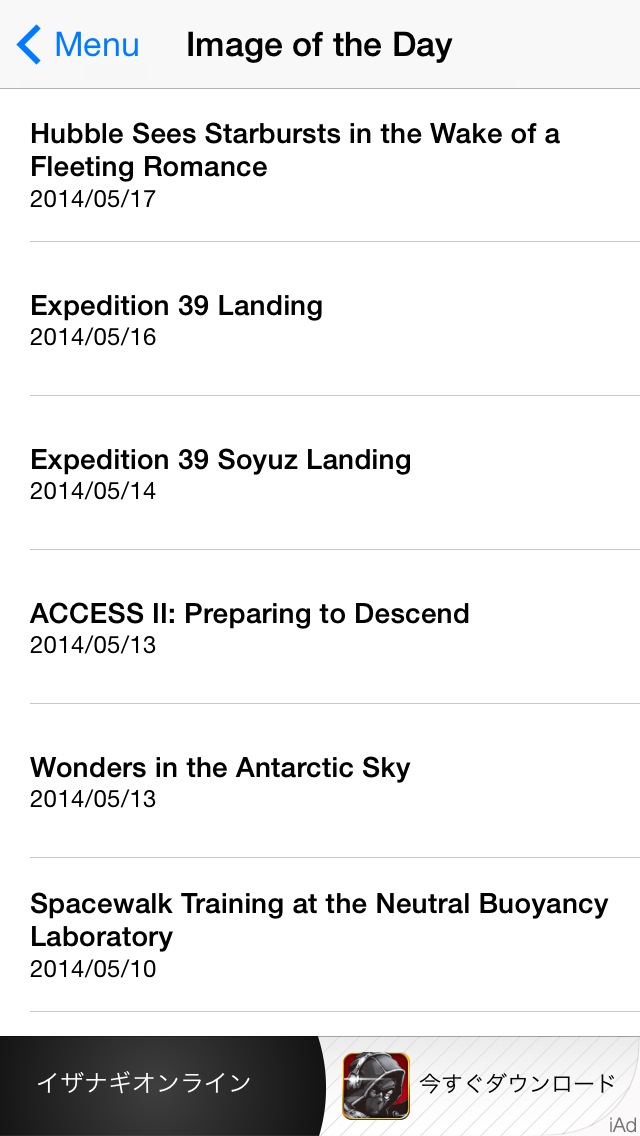640x1136 pixels.
Task: Tap the 2014/05/10 date text
Action: pyautogui.click(x=93, y=969)
